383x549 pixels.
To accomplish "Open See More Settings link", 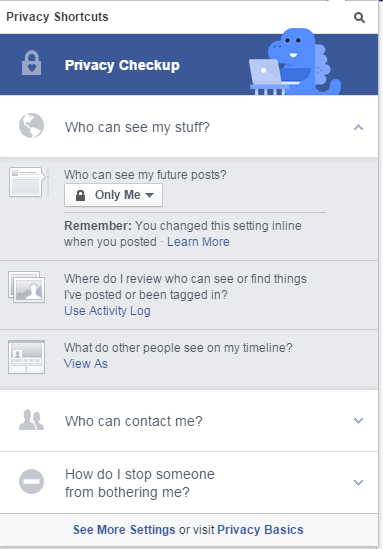I will [124, 529].
